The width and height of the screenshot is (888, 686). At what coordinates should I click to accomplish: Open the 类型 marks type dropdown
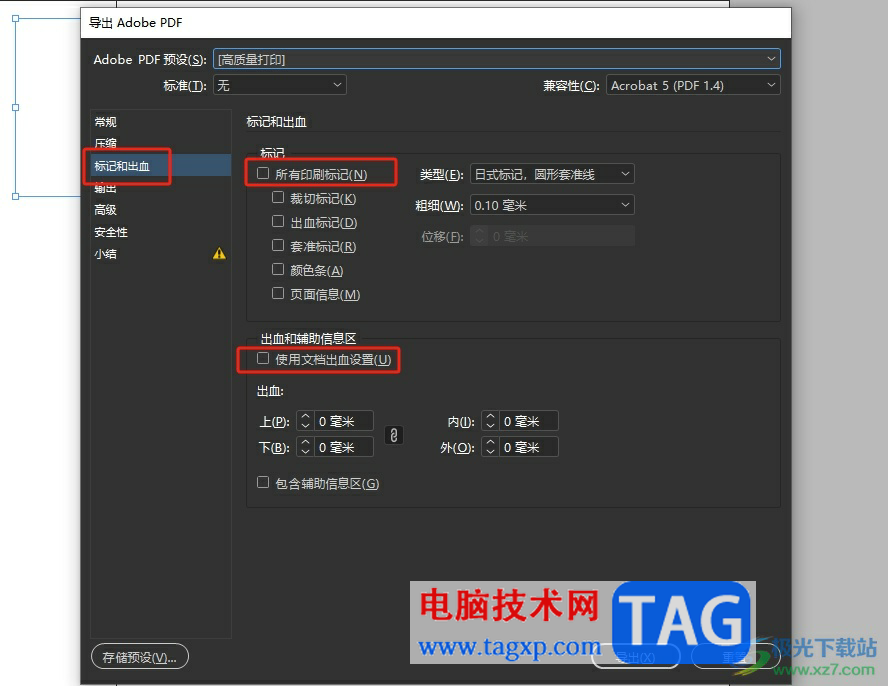tap(552, 174)
